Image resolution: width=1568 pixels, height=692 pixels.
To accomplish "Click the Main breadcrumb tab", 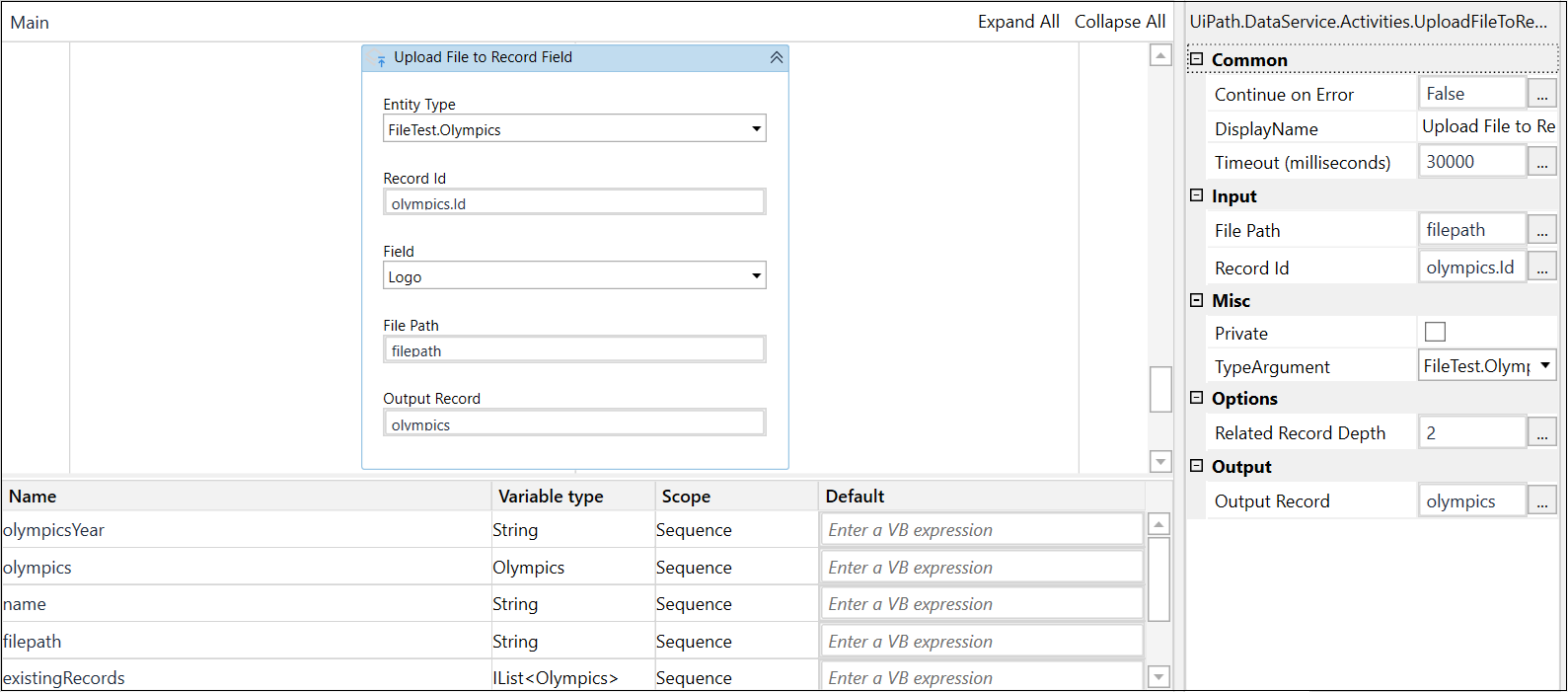I will pos(30,22).
